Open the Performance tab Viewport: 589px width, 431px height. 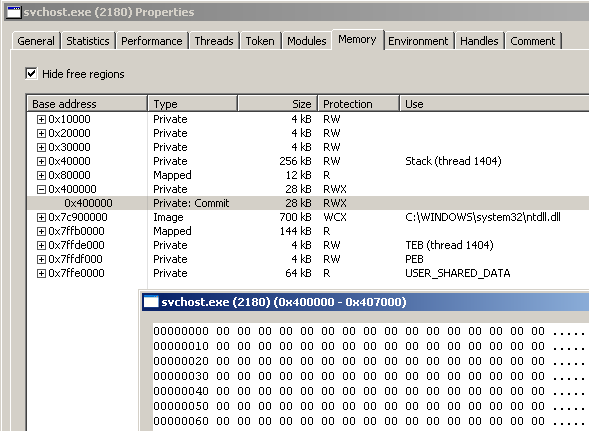point(152,41)
